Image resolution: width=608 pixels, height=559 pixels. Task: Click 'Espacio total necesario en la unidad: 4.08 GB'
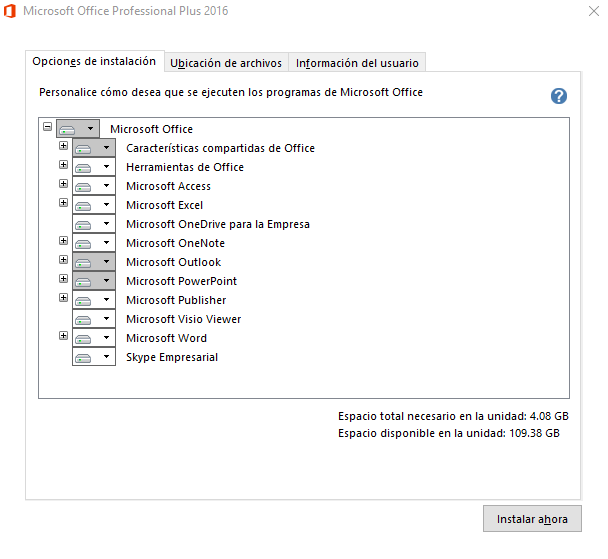click(x=453, y=416)
